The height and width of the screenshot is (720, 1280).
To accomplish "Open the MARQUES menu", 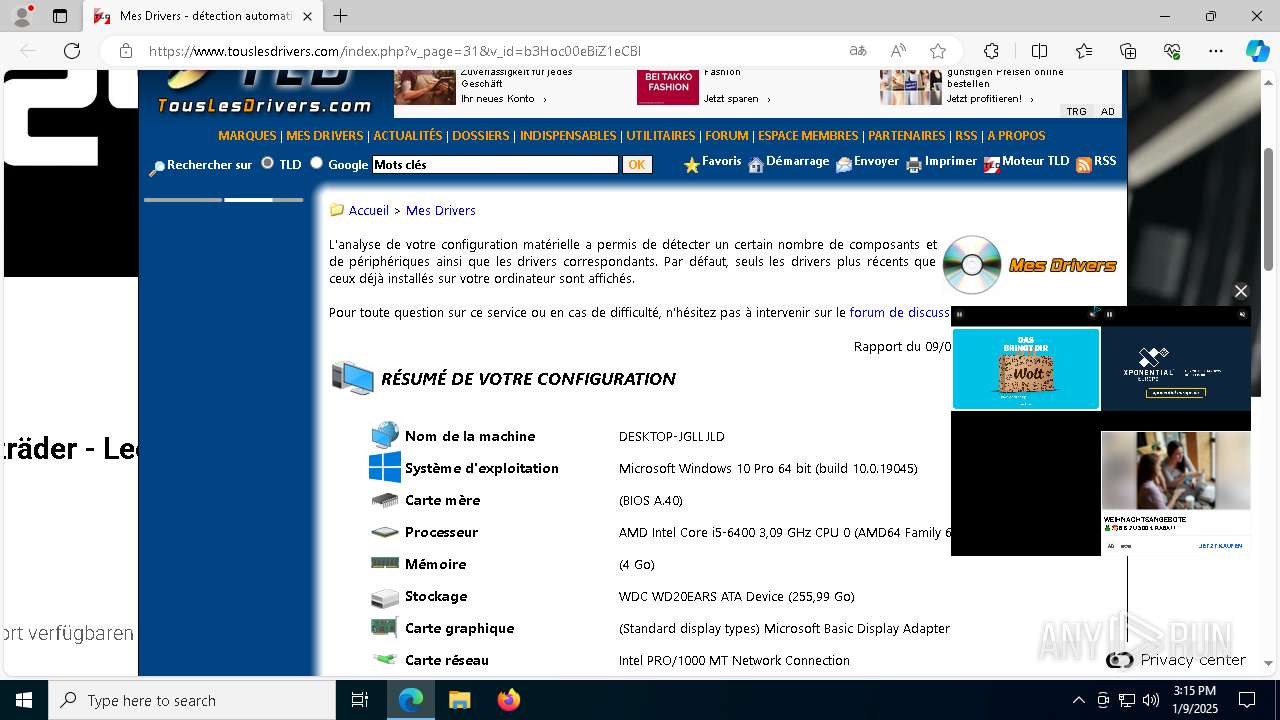I will click(247, 136).
